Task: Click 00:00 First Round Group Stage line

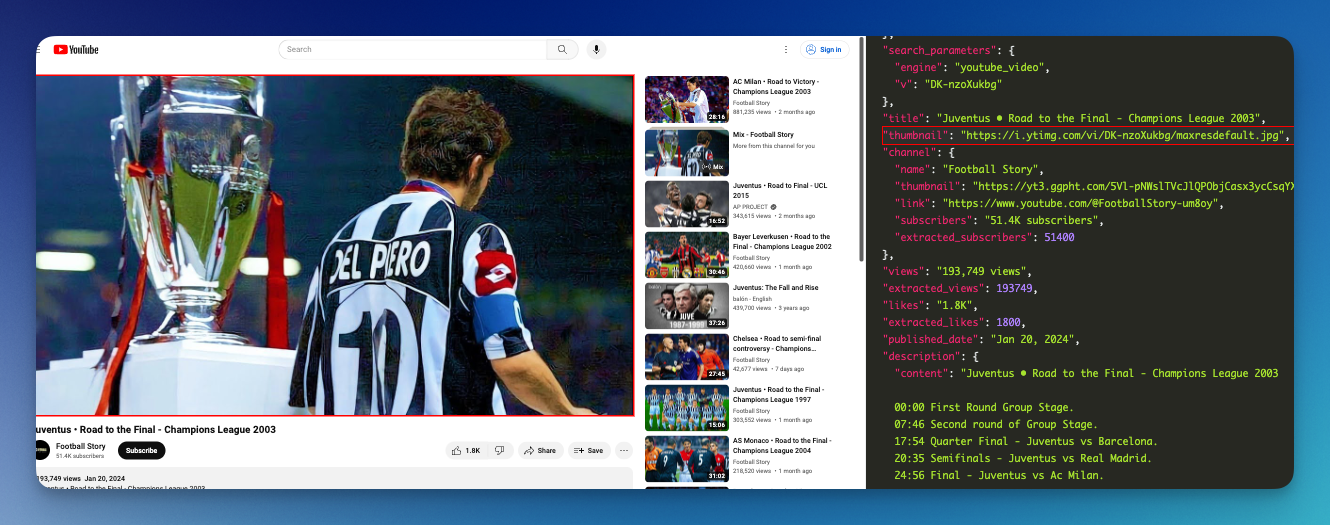Action: click(984, 407)
